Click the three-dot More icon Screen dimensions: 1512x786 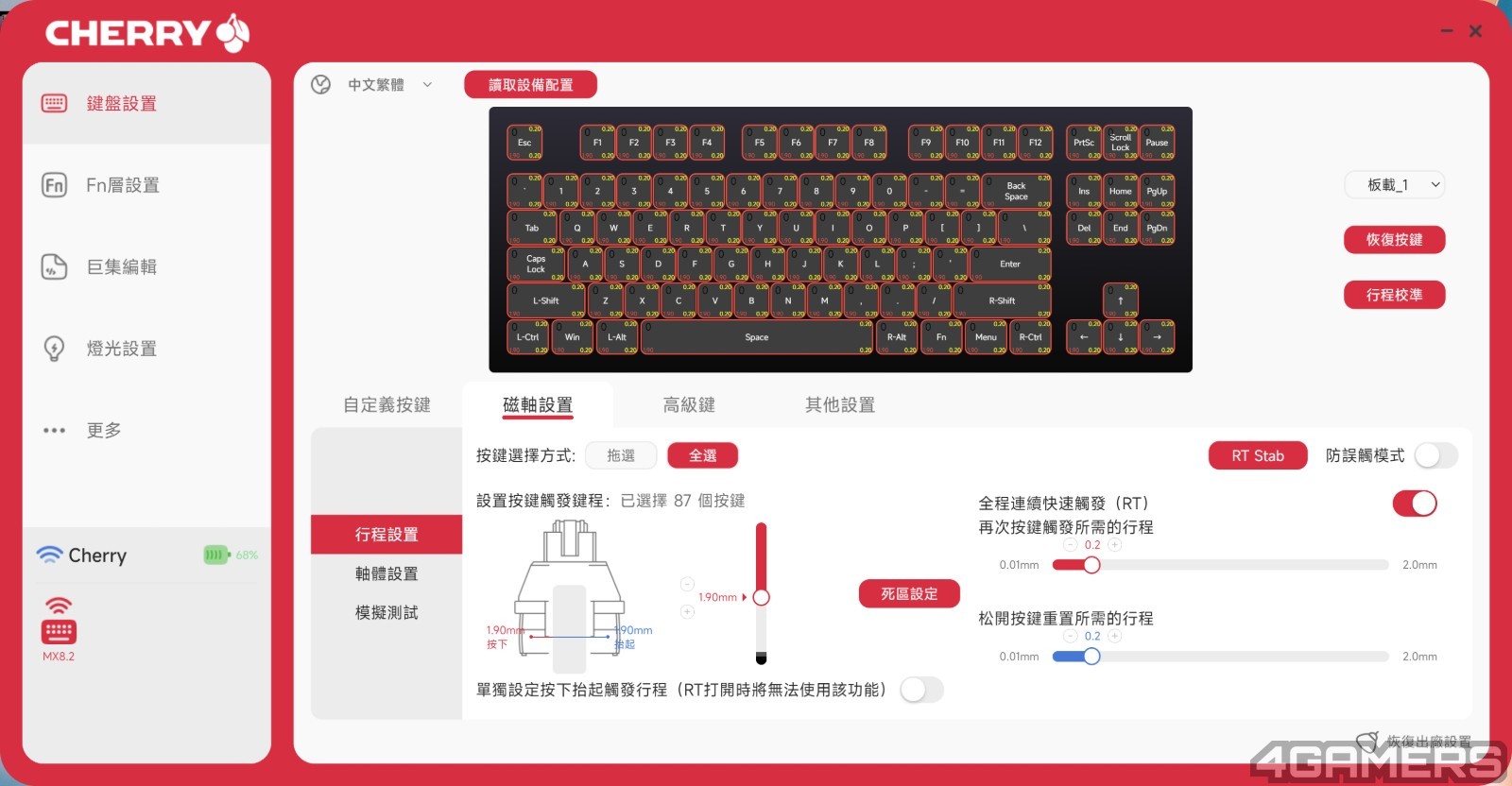pyautogui.click(x=55, y=431)
